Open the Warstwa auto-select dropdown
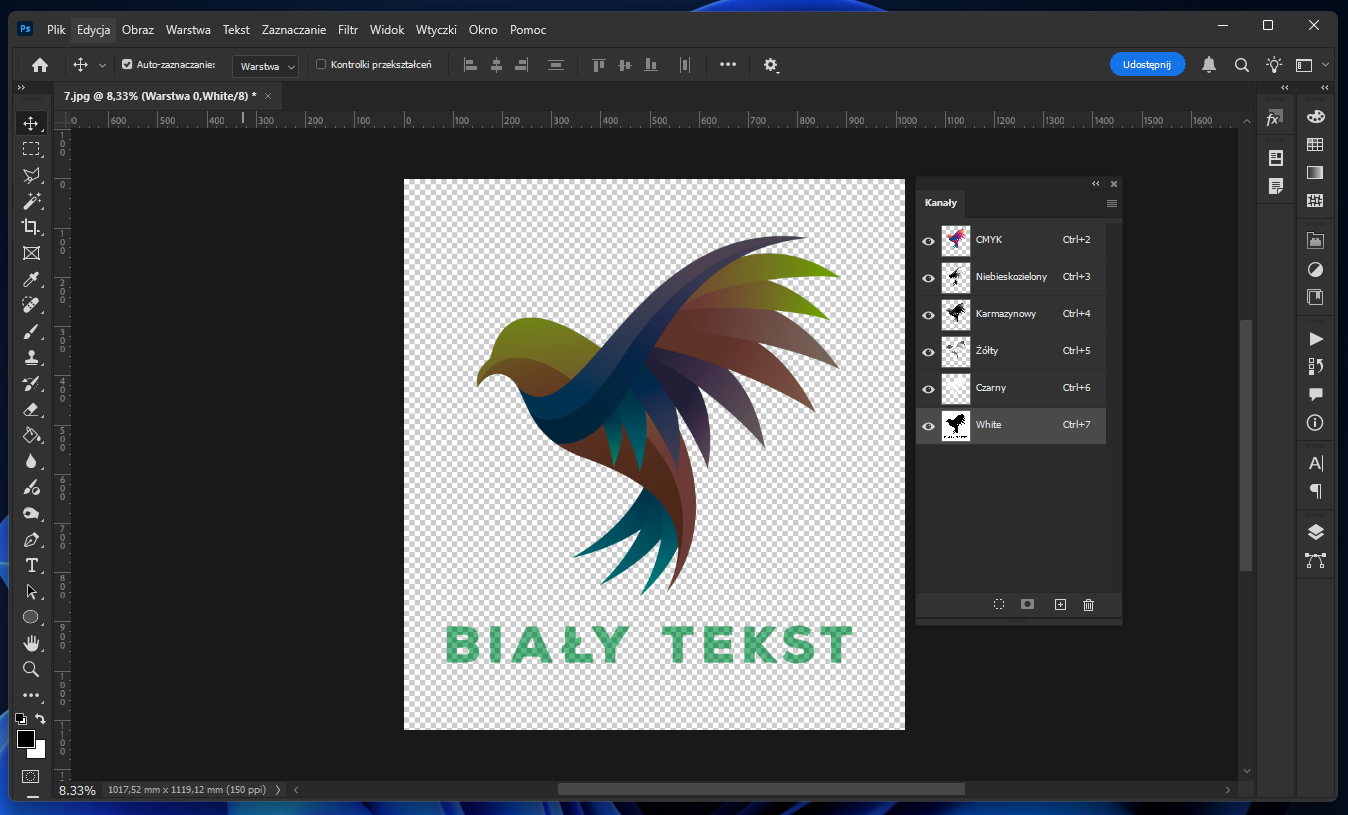The image size is (1348, 815). click(x=266, y=66)
